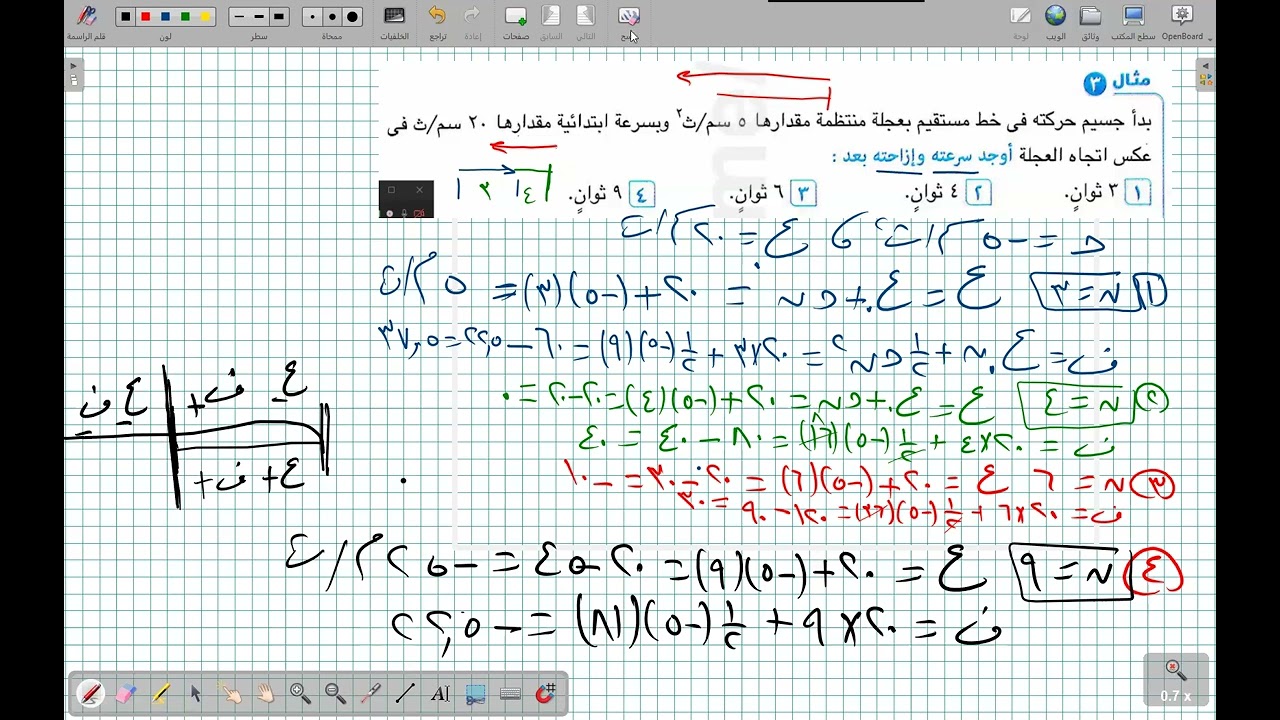1280x720 pixels.
Task: Select the yellow pen color
Action: [x=206, y=17]
